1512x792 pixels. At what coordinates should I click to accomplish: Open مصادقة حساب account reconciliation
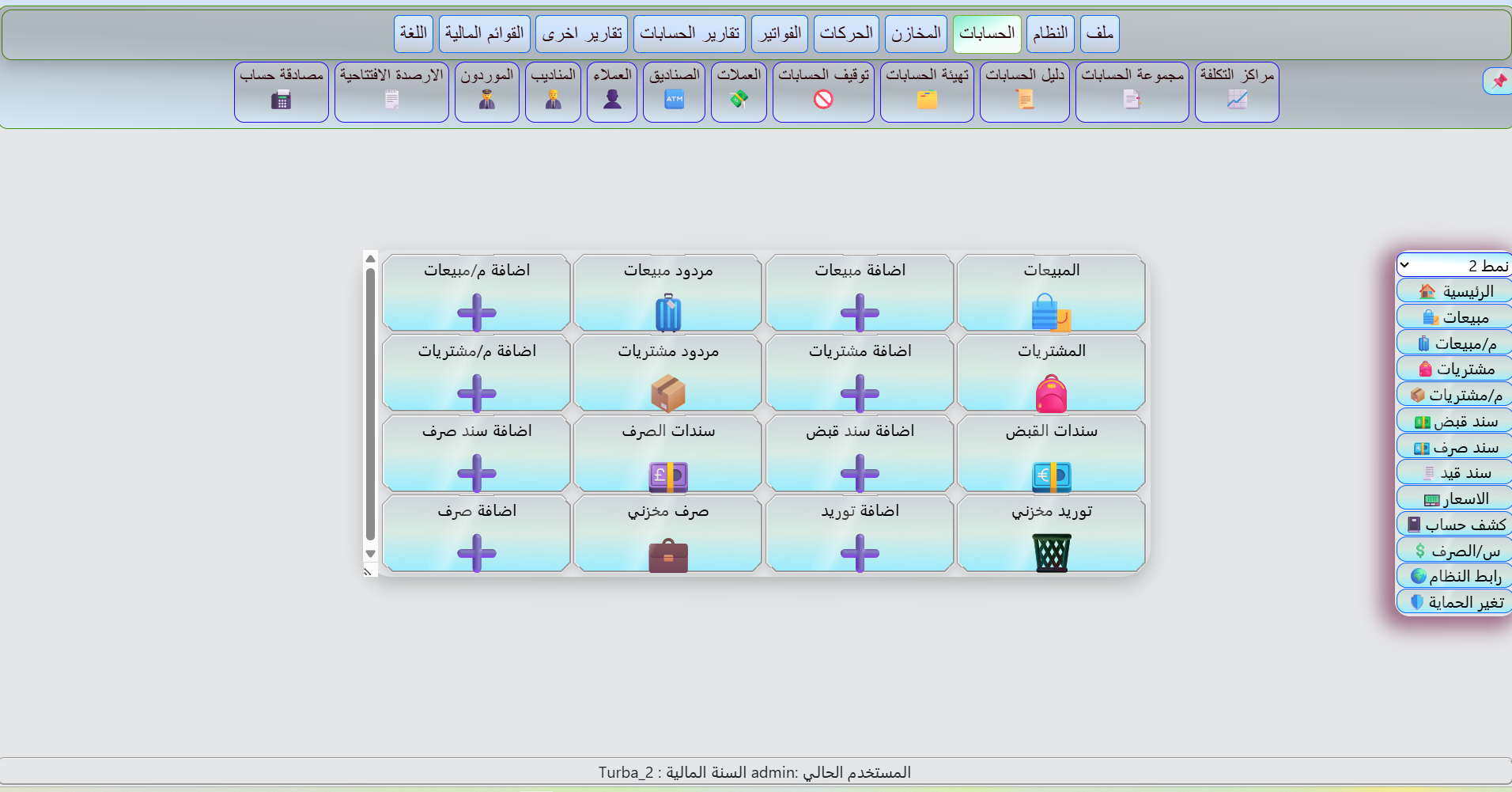point(282,93)
